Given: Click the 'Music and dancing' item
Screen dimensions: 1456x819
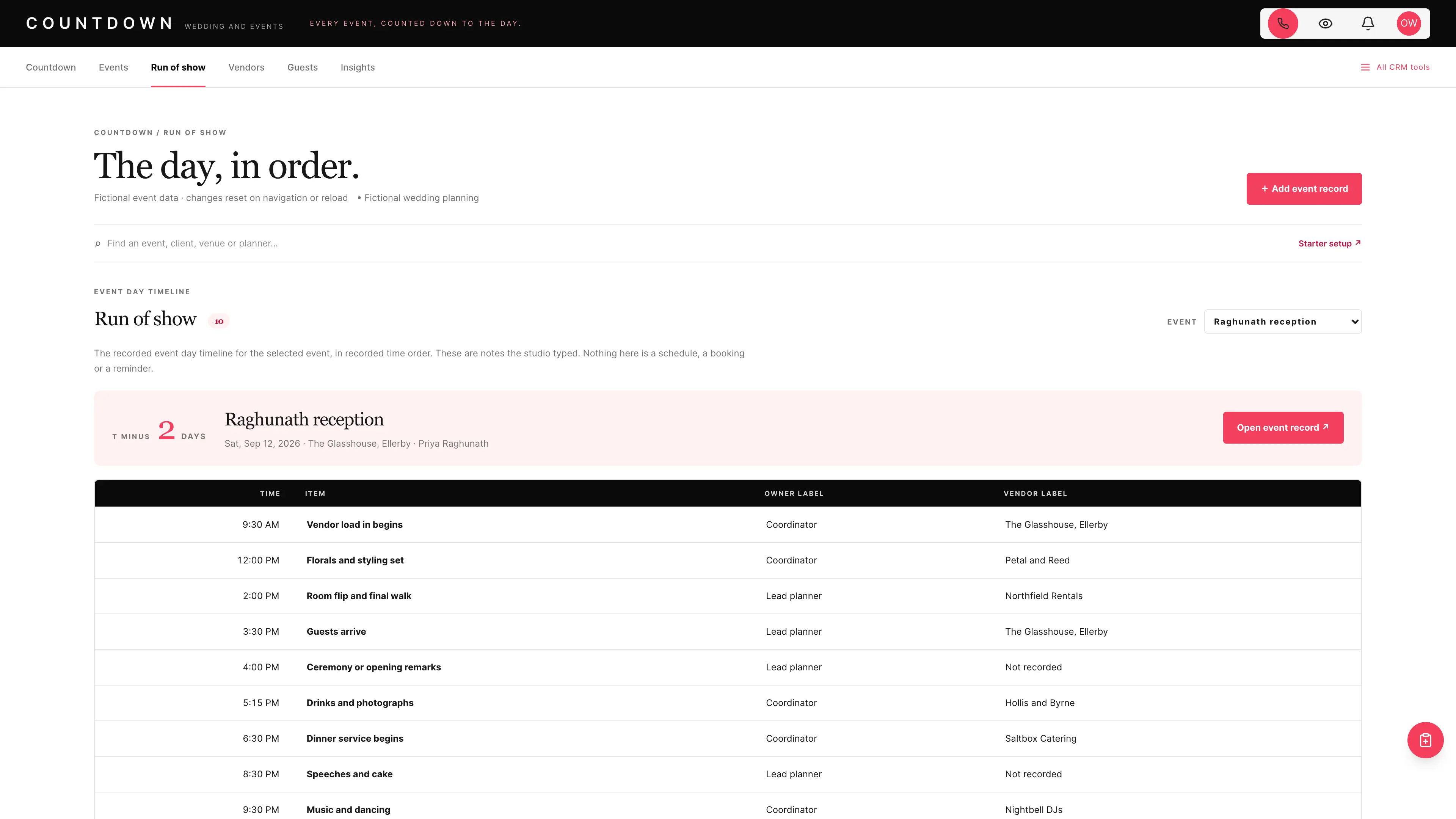Looking at the screenshot, I should click(x=348, y=810).
